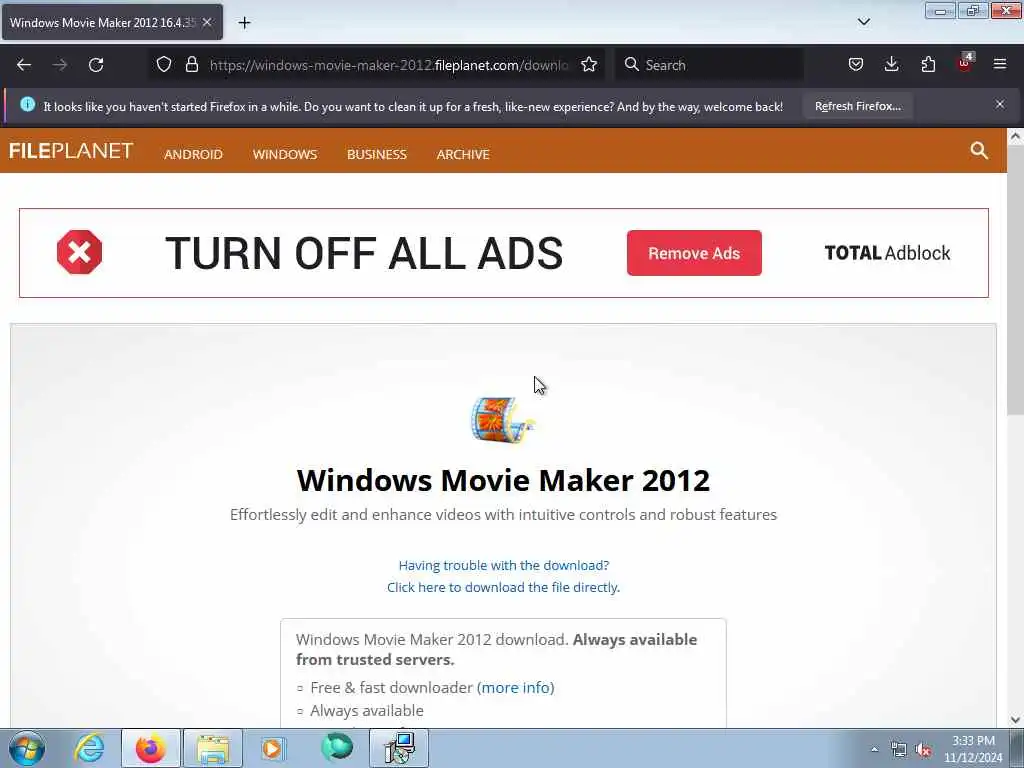
Task: Expand the list all tabs chevron
Action: (x=863, y=22)
